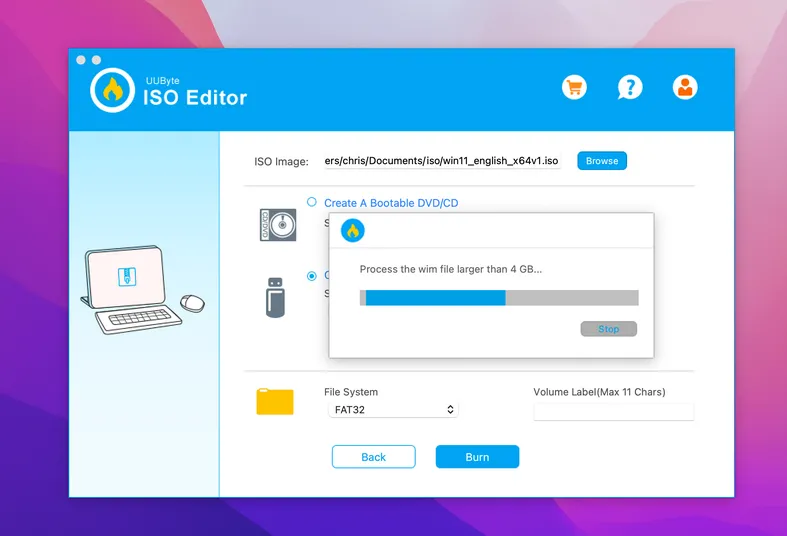Open help via question mark icon
787x536 pixels.
pos(629,87)
